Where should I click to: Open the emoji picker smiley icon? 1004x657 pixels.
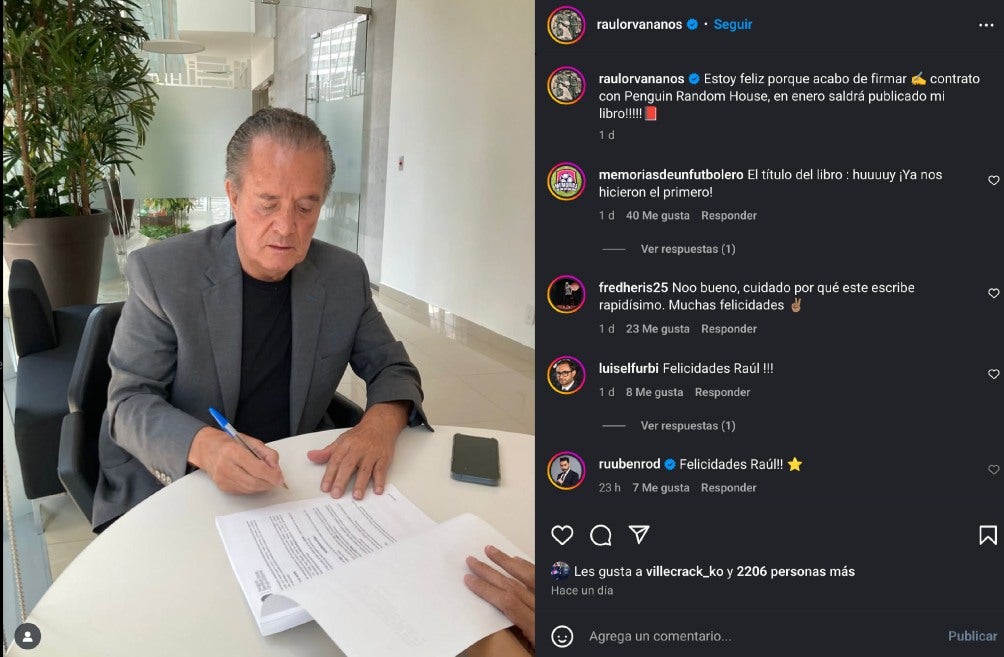[x=562, y=636]
